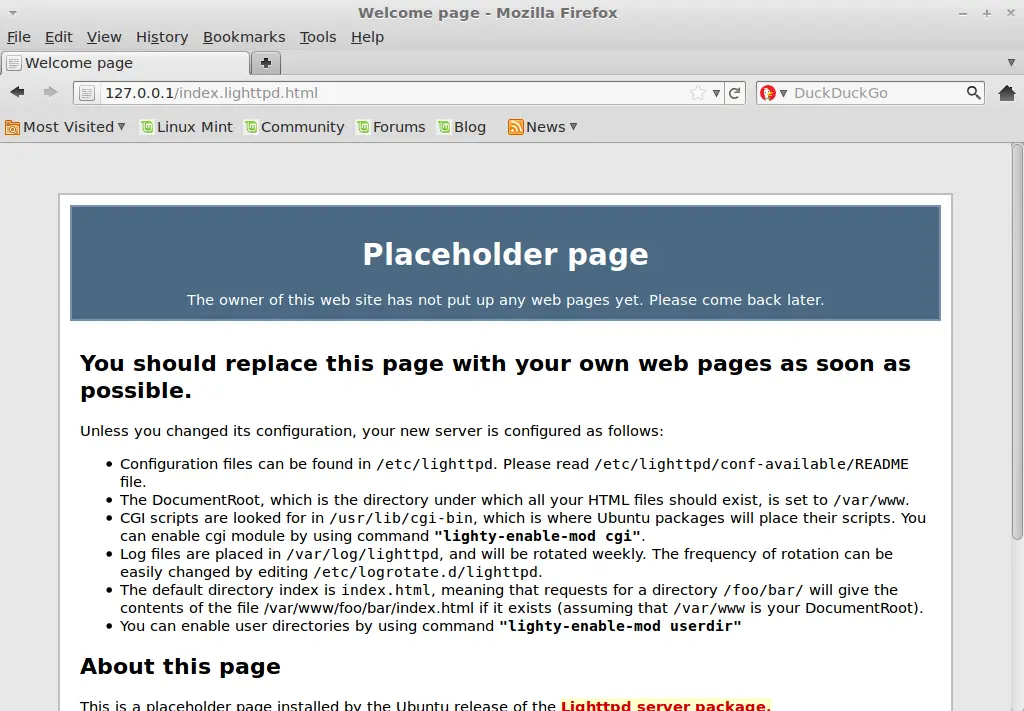Open the Edit menu
Screen dimensions: 1024x711
coord(58,37)
